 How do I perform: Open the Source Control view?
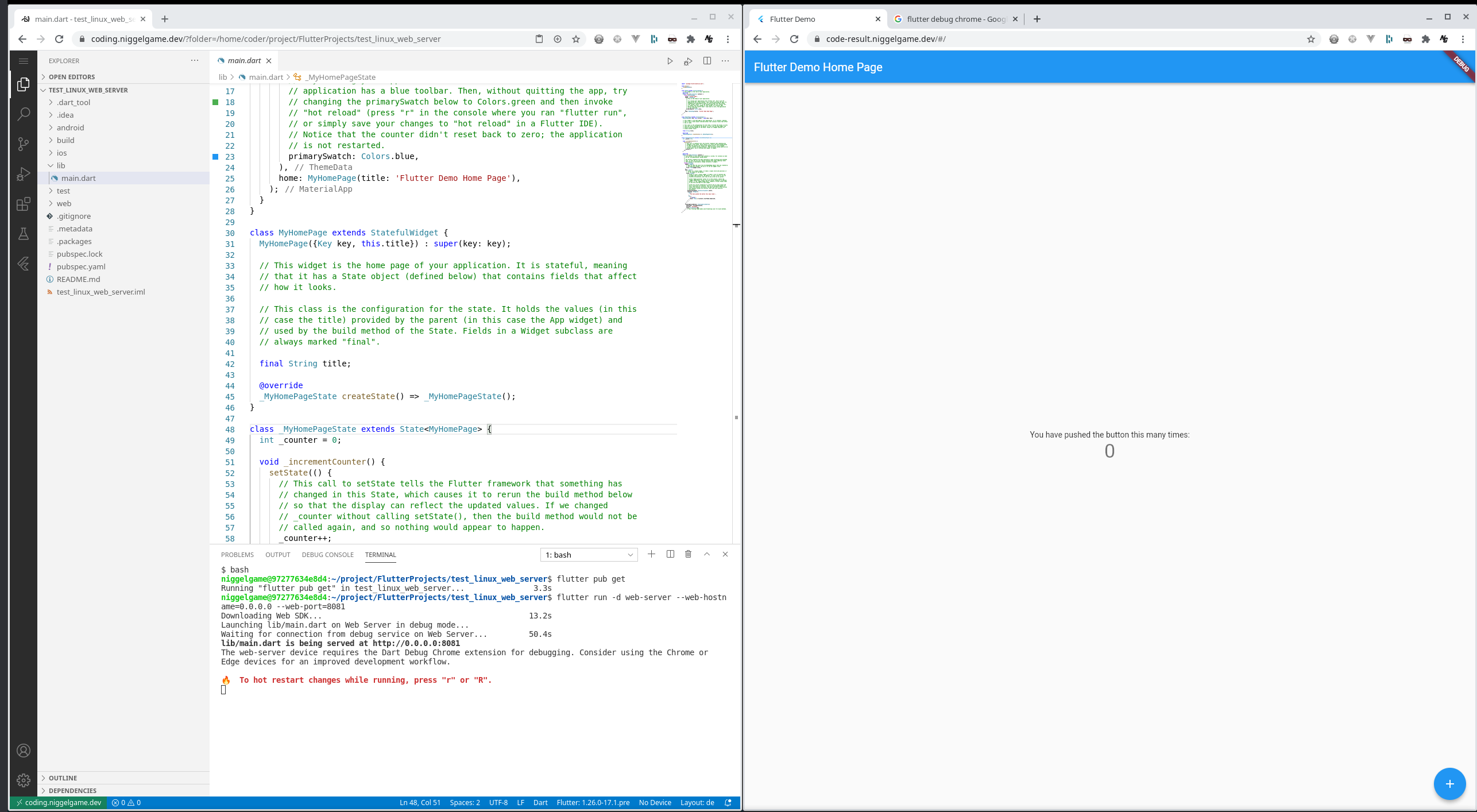24,144
